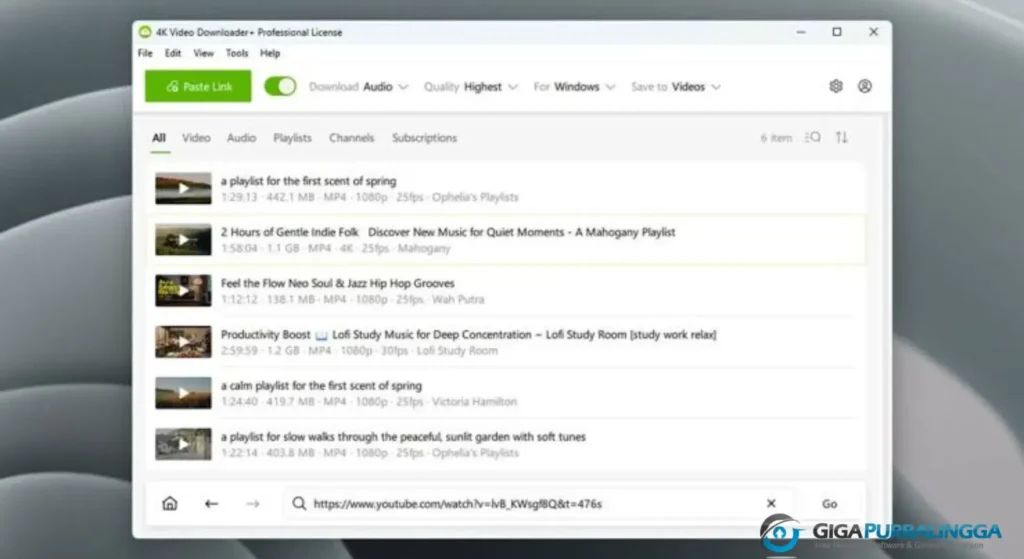Clear the URL with the X icon
This screenshot has height=559, width=1024.
[x=771, y=503]
